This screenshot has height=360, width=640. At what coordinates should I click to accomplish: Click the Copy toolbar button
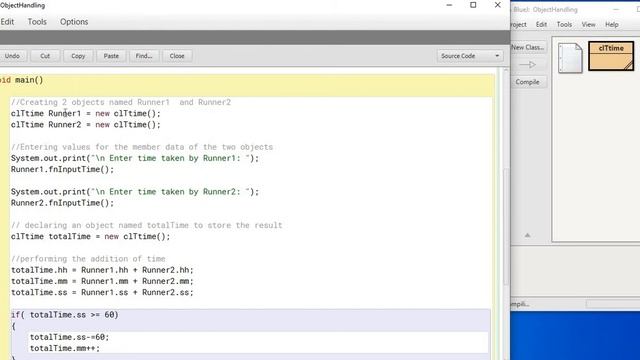(x=78, y=56)
